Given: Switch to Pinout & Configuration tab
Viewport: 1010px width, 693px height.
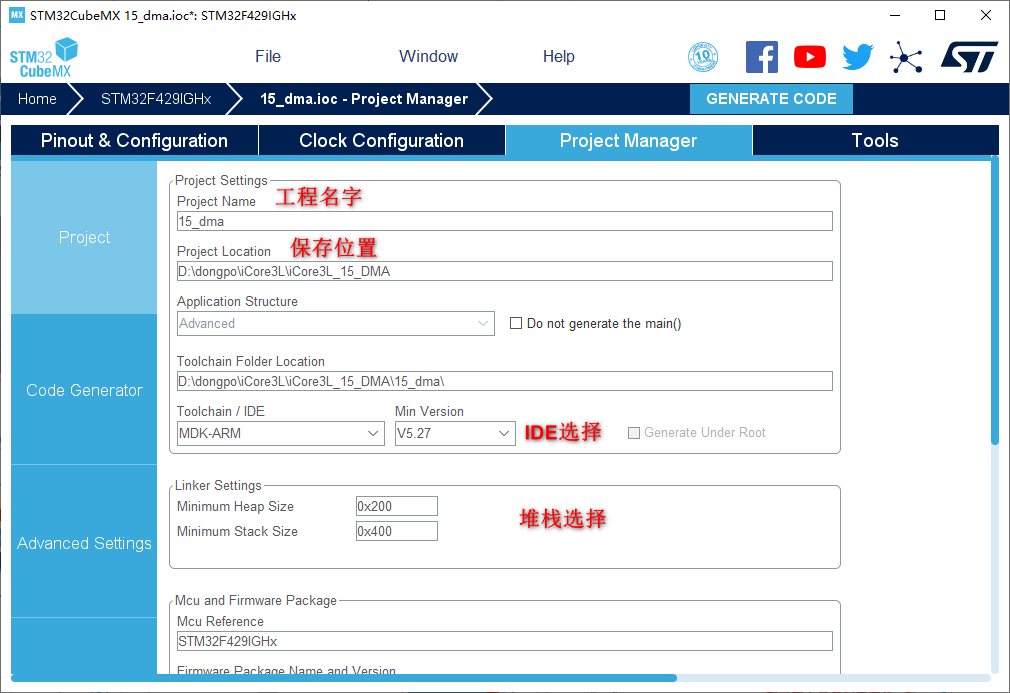Looking at the screenshot, I should pyautogui.click(x=134, y=141).
